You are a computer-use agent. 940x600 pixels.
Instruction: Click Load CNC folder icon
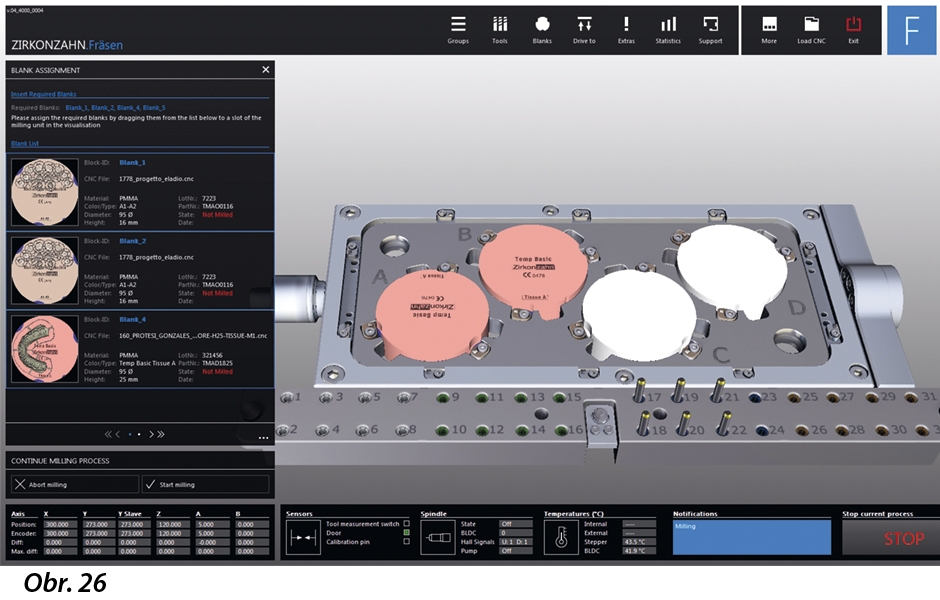click(x=811, y=29)
